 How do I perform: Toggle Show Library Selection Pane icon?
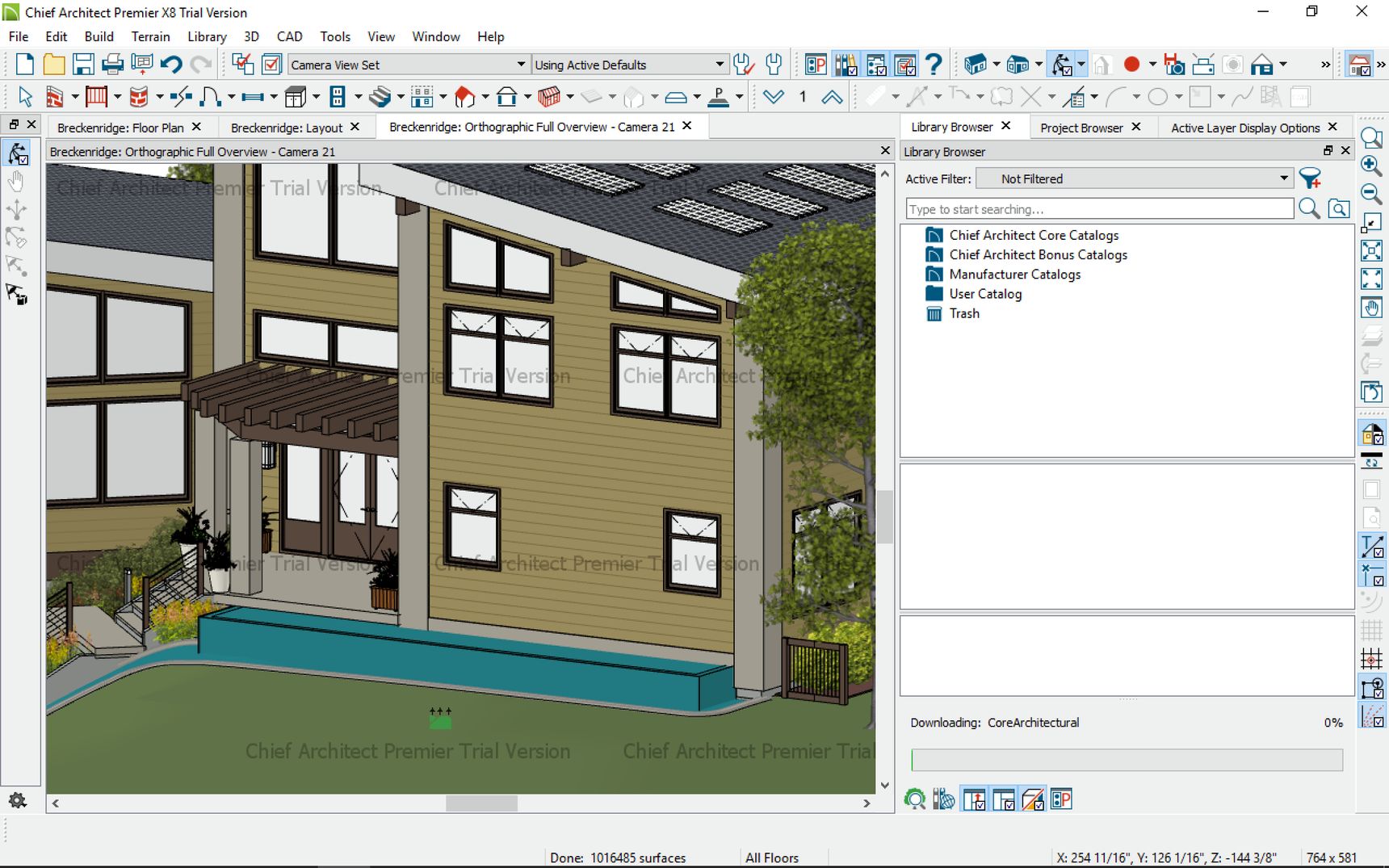click(x=1004, y=799)
